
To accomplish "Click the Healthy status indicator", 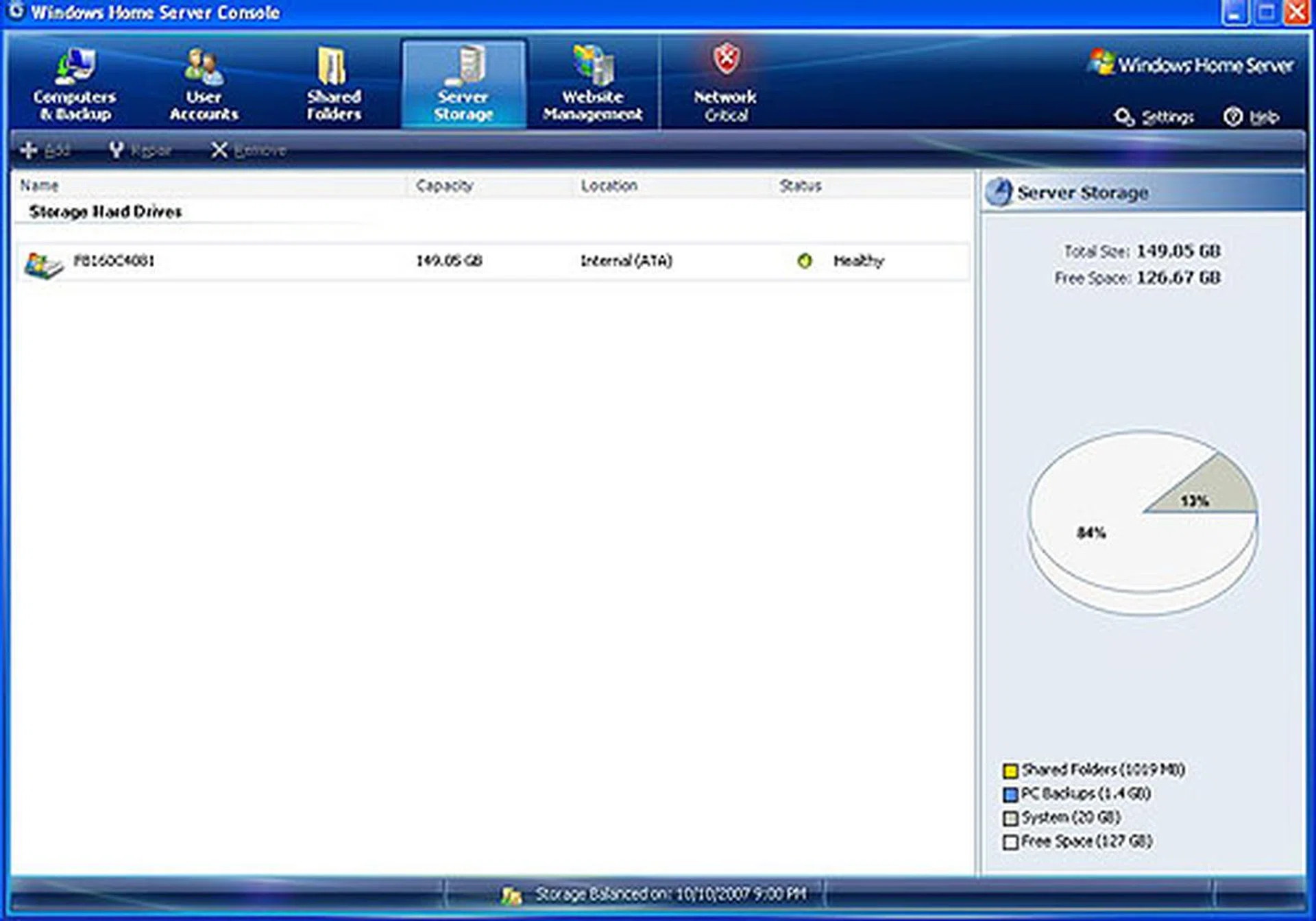I will 805,261.
